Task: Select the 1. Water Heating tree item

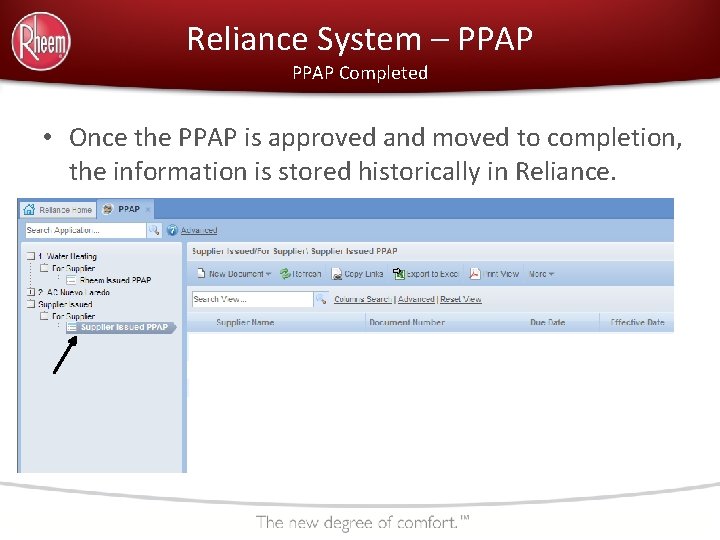Action: (68, 256)
